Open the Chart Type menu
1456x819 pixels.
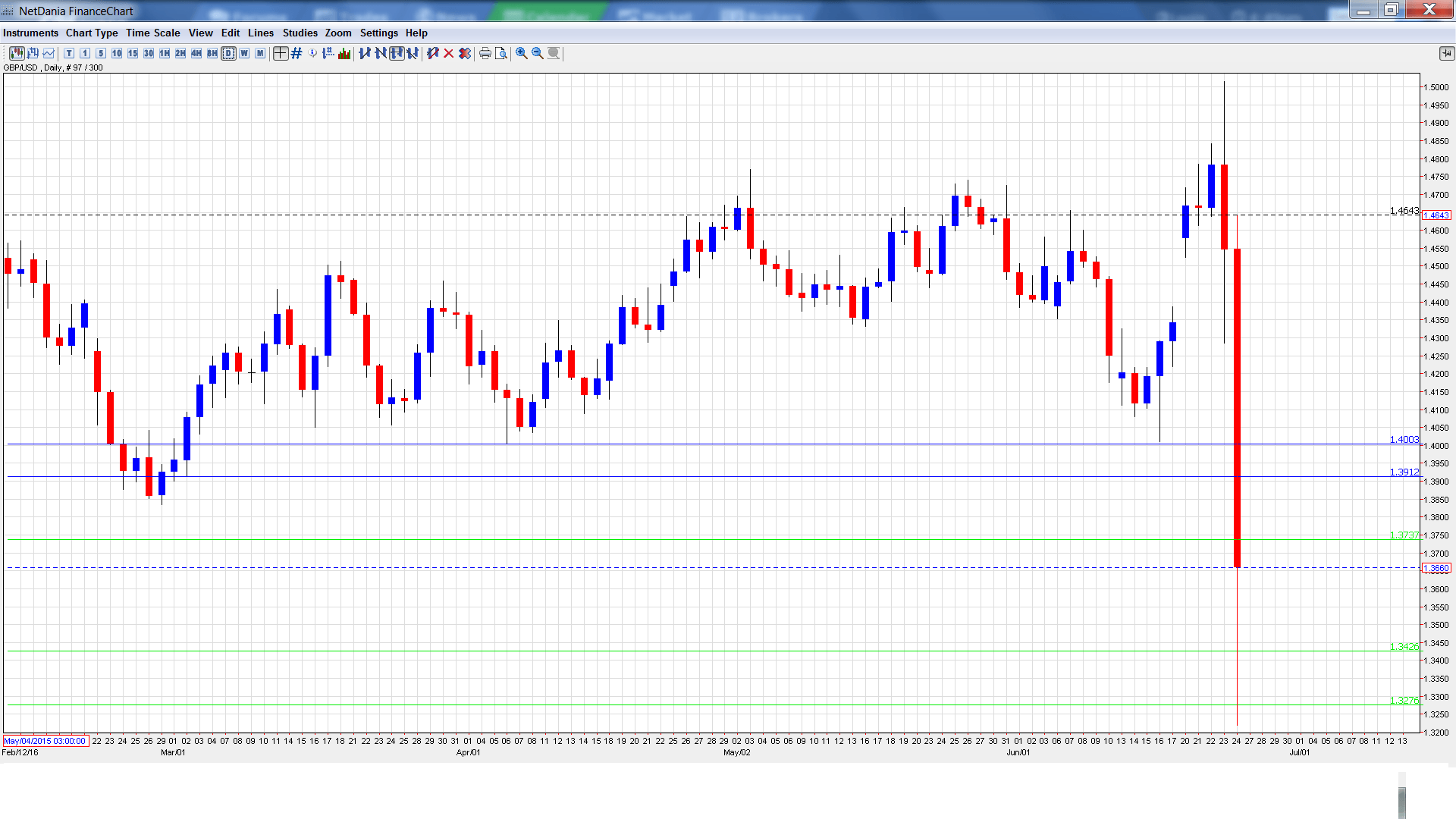pos(92,33)
